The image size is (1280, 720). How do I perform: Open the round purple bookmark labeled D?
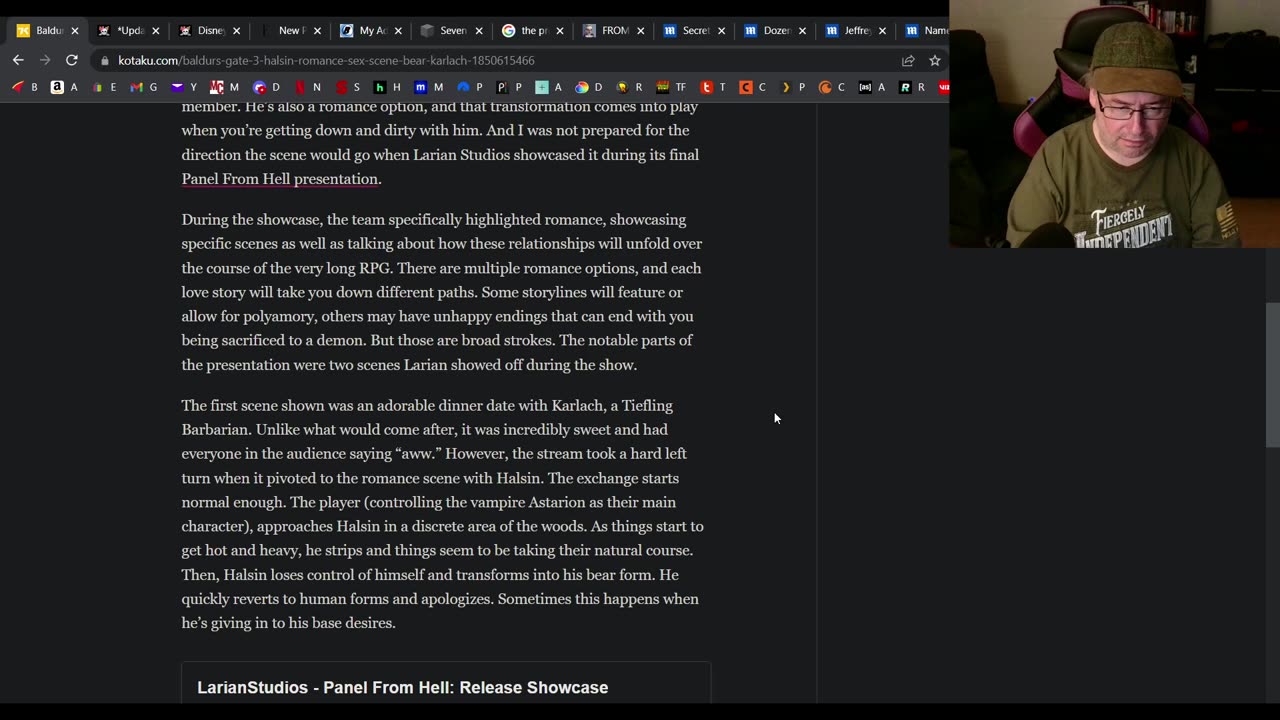267,87
